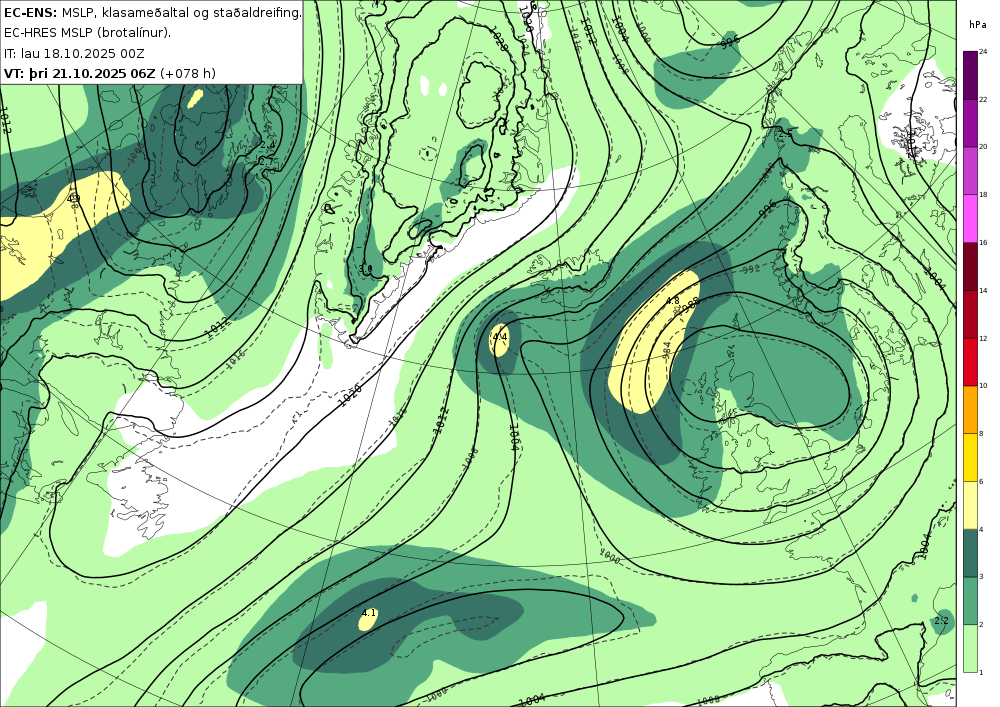
Task: Click the golden yellow 6–8 legend swatch
Action: click(970, 458)
